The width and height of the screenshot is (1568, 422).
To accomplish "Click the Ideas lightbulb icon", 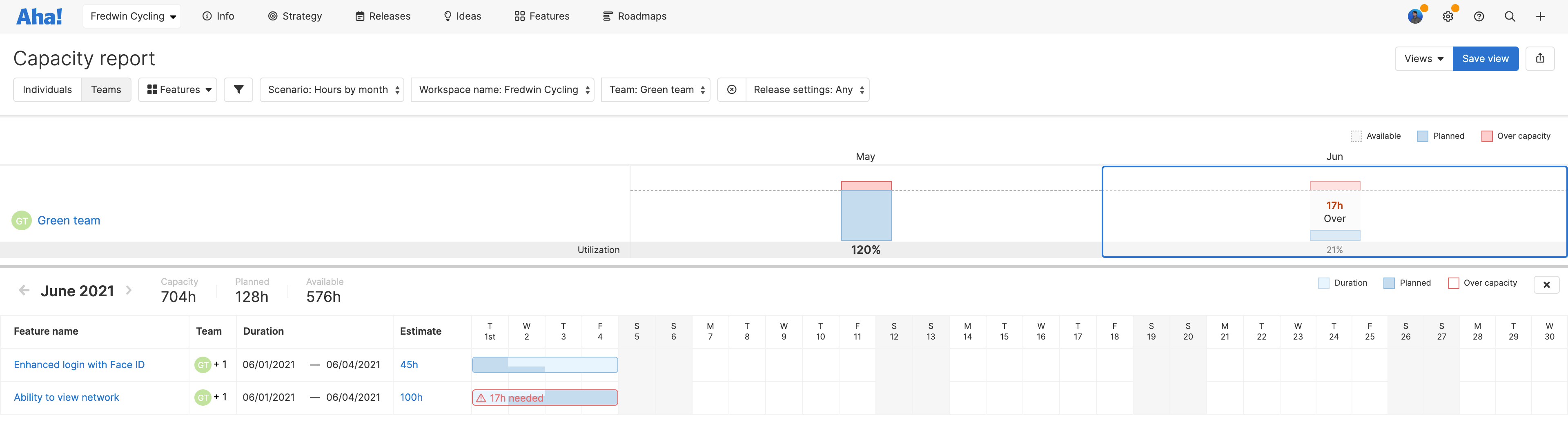I will (x=448, y=16).
